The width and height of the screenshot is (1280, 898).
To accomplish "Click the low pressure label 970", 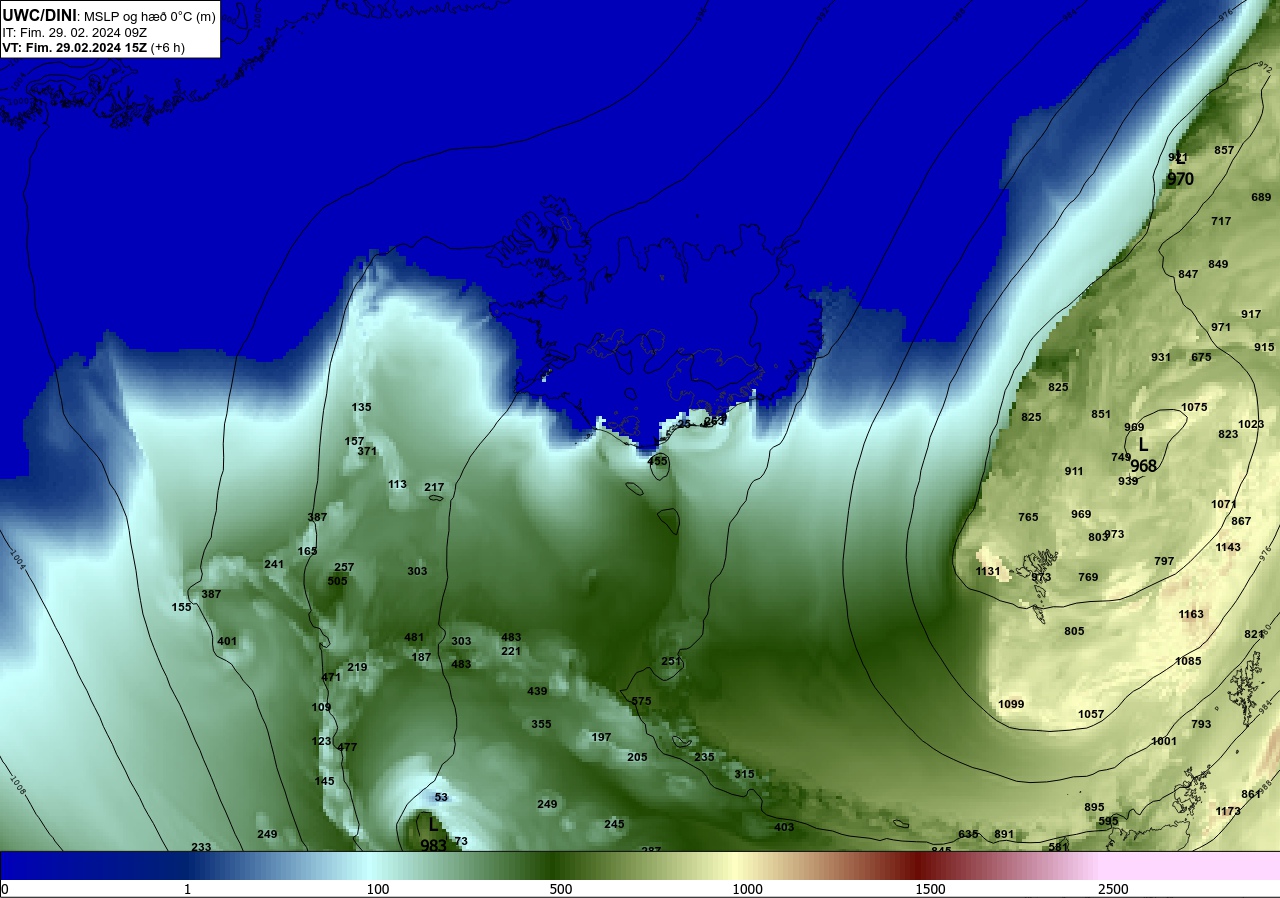I will pyautogui.click(x=1180, y=180).
